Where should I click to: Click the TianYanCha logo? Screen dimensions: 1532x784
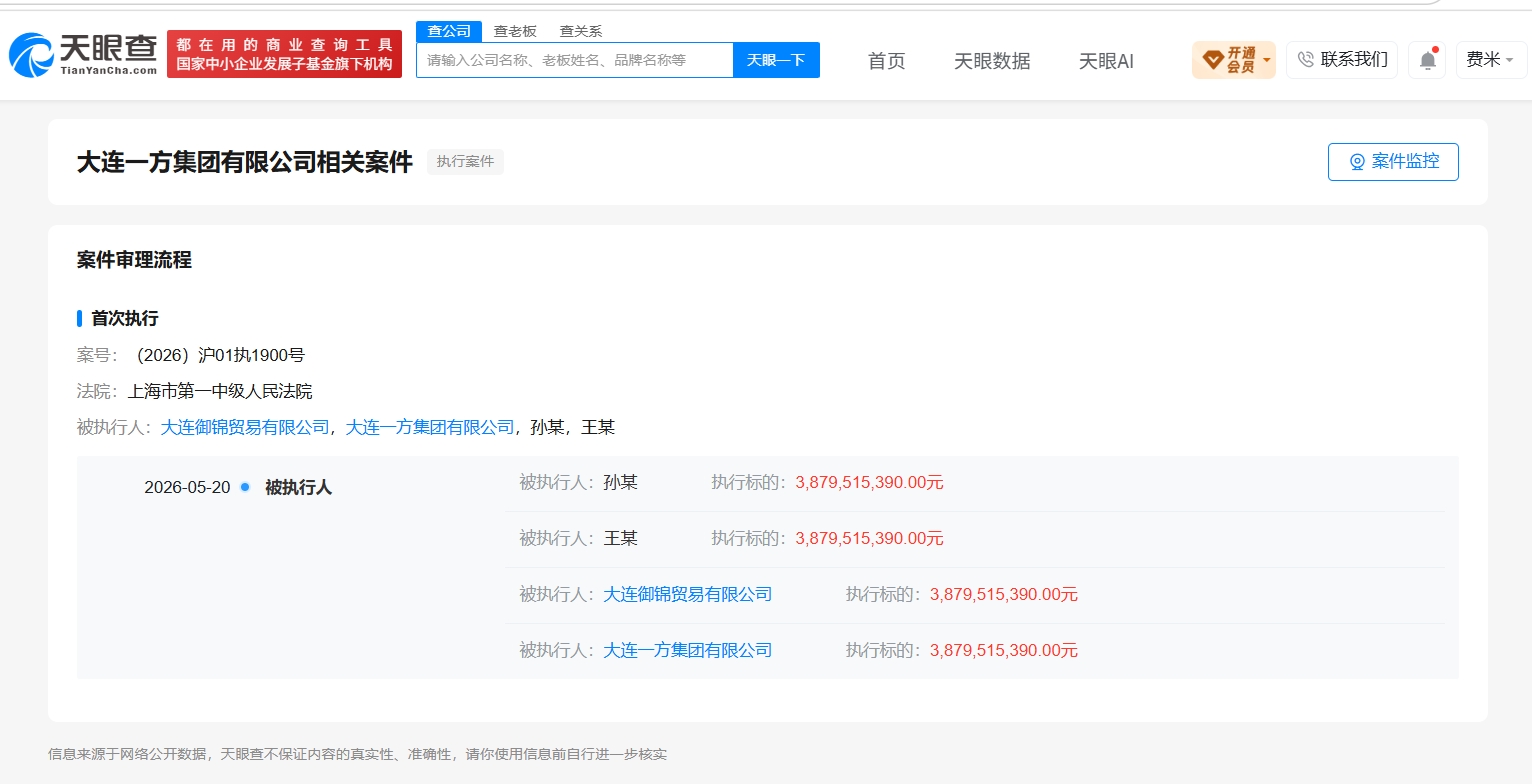pos(83,54)
